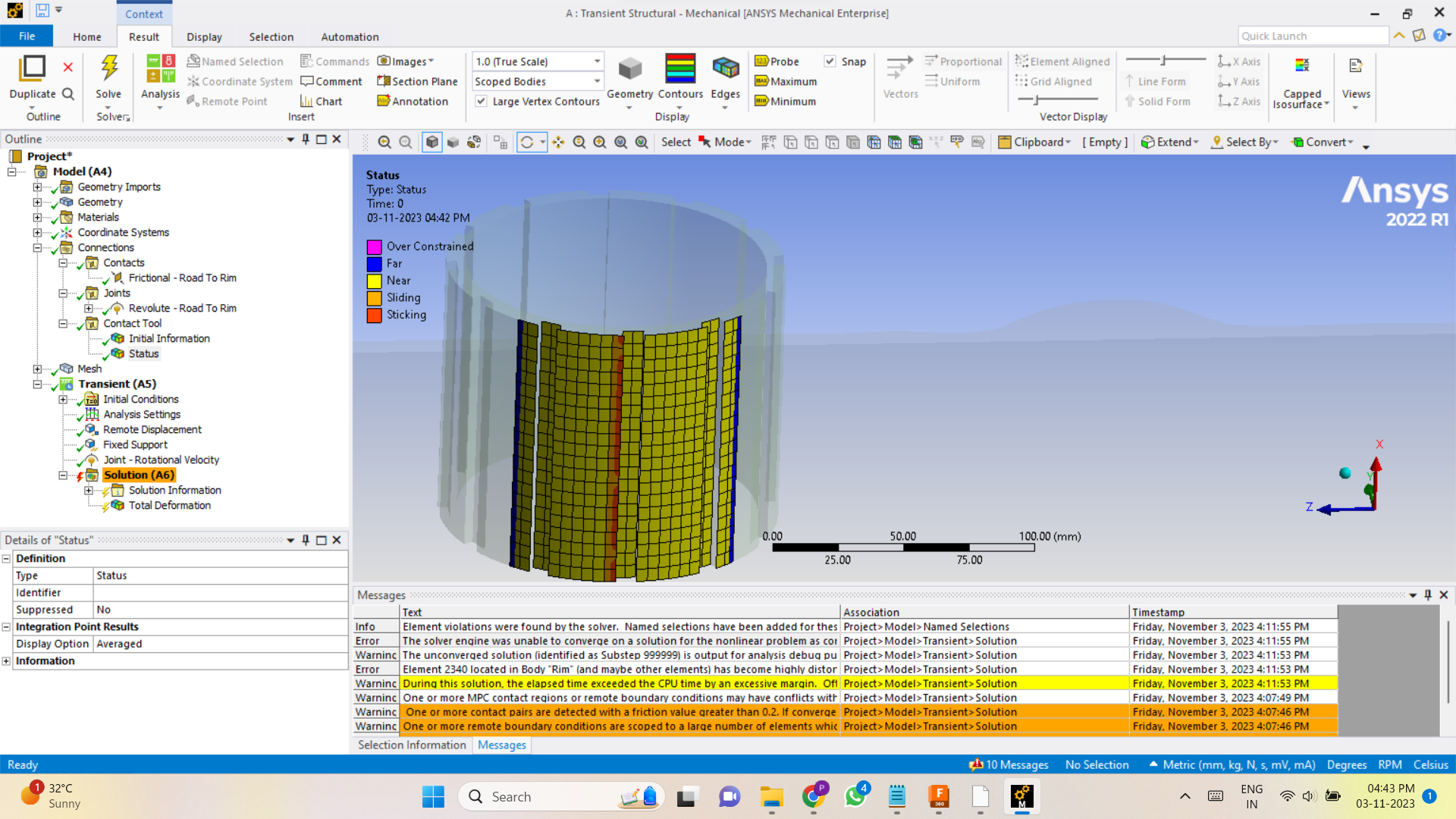Switch to the Automation ribbon tab

(x=350, y=36)
